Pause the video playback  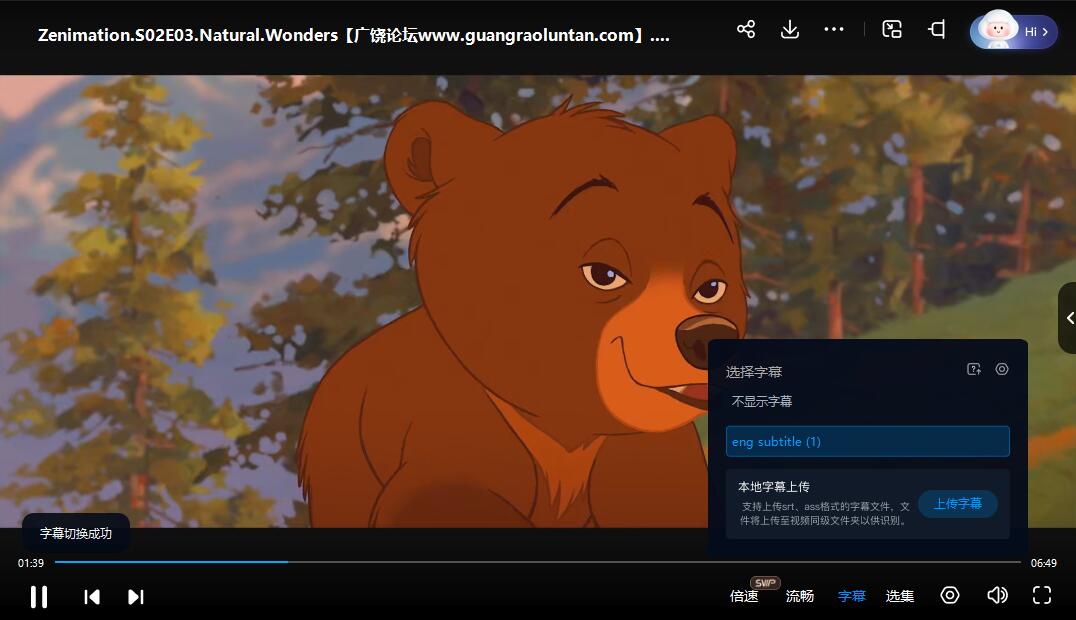pos(39,596)
